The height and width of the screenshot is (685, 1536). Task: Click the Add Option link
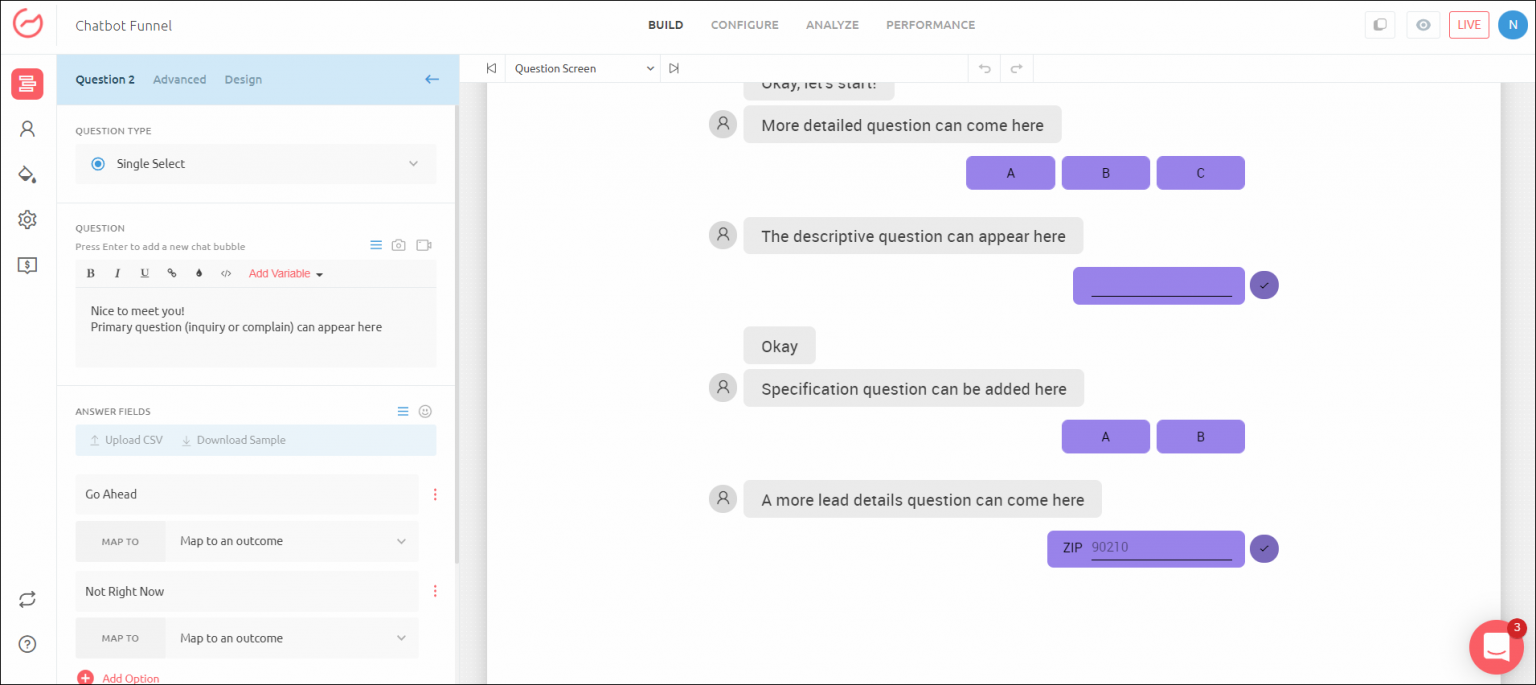(130, 678)
